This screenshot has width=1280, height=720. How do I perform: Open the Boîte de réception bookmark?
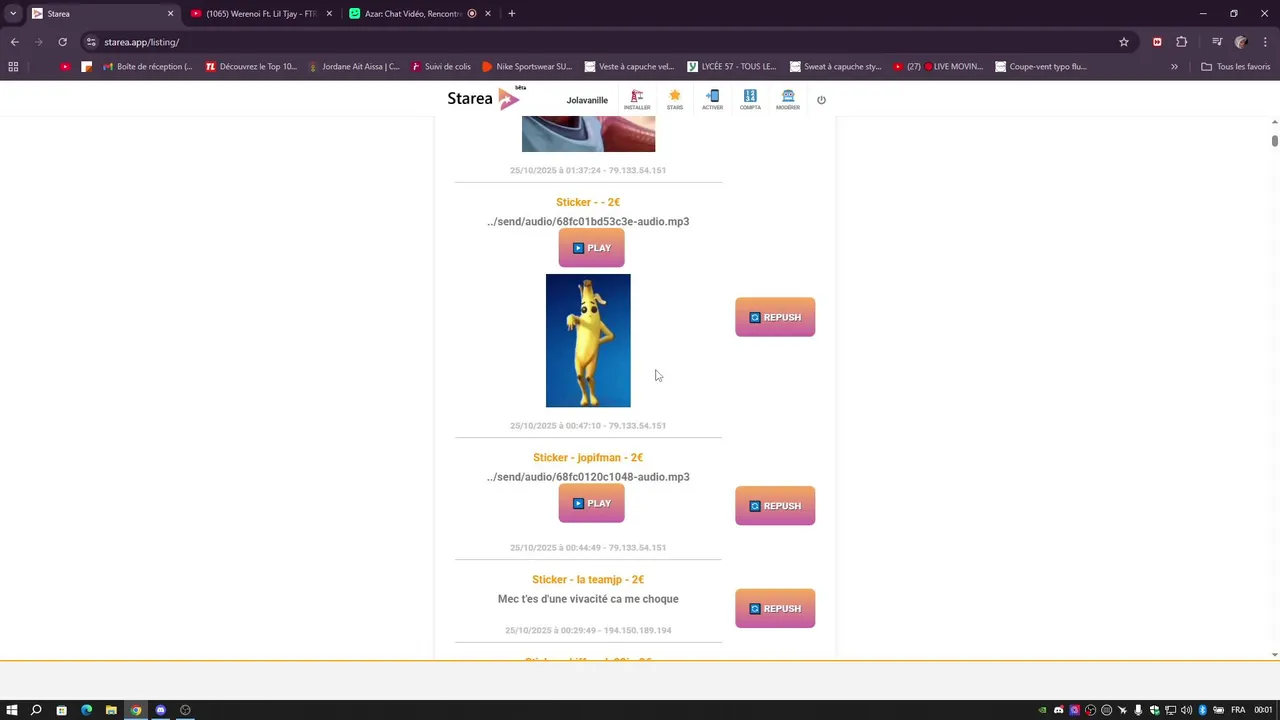[x=147, y=67]
